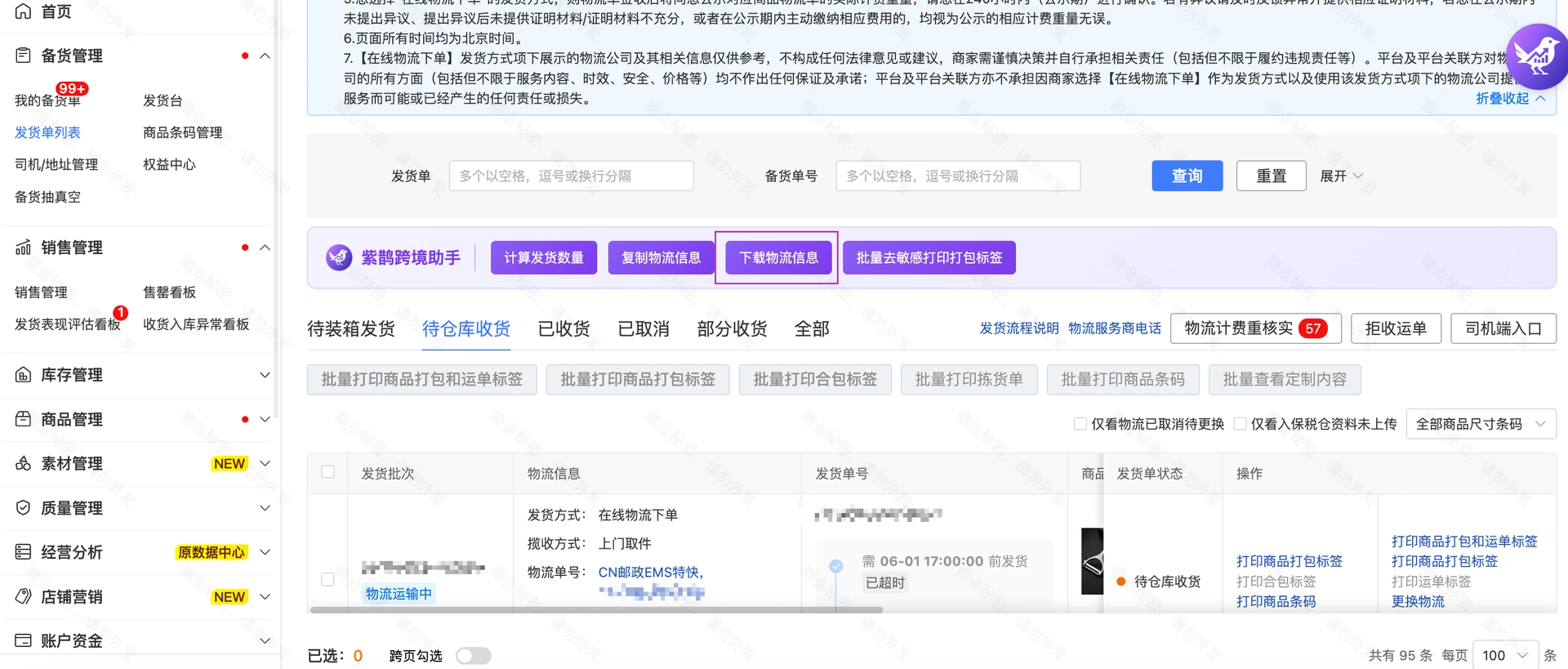
Task: Open 我的备货单 in sidebar
Action: (x=47, y=100)
